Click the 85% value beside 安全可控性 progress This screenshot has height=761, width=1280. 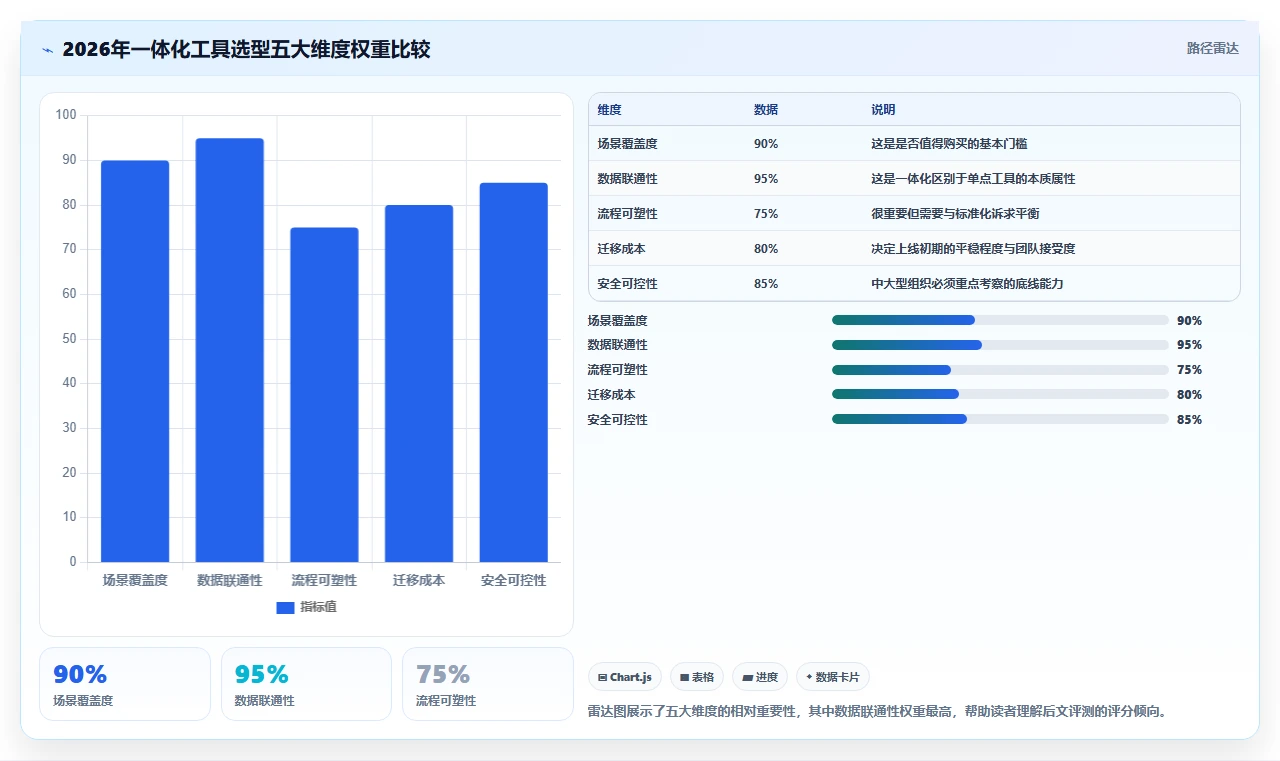pos(1189,420)
